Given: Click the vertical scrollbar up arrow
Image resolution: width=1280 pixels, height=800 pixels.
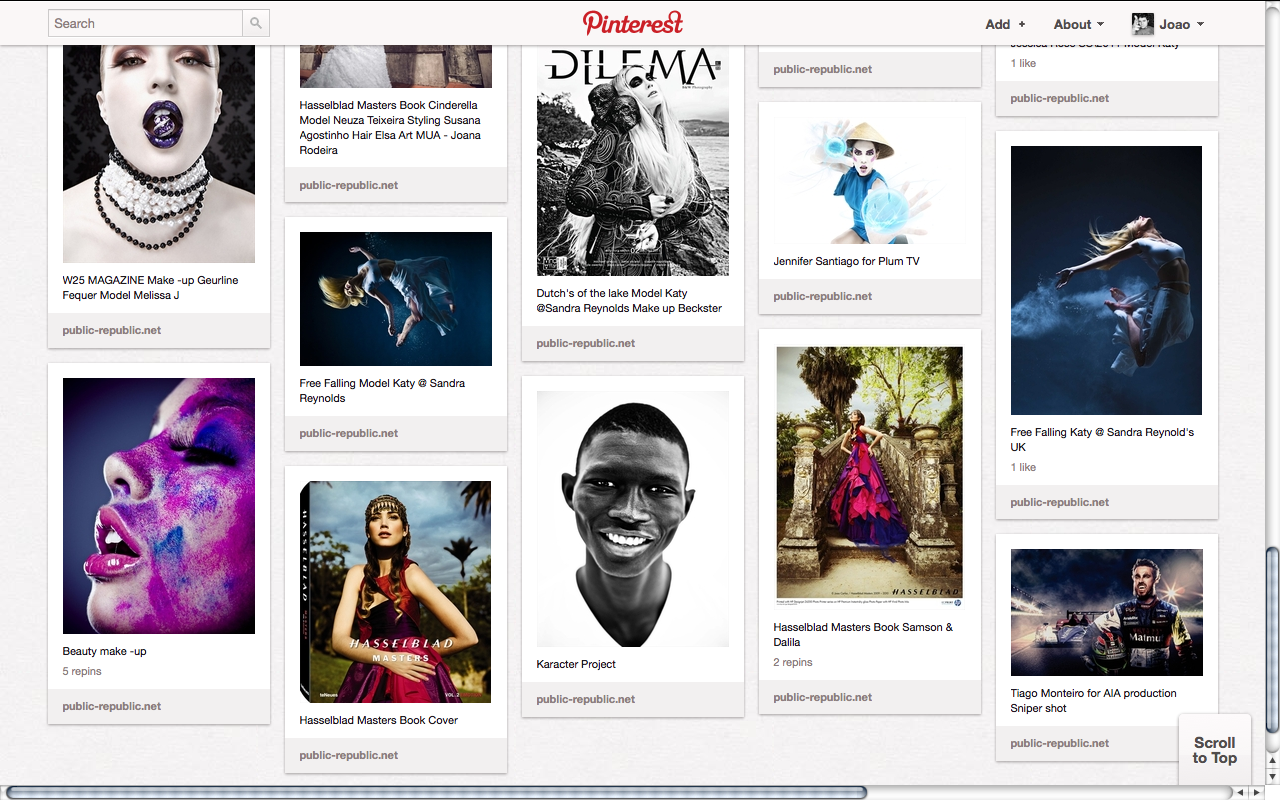Looking at the screenshot, I should (x=1271, y=758).
